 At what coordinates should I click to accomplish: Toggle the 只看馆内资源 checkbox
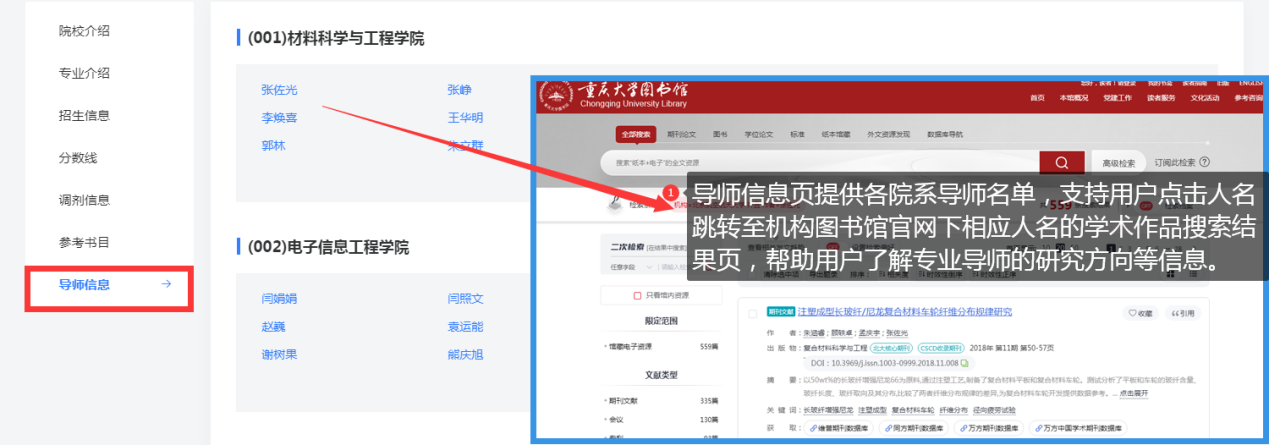coord(636,296)
